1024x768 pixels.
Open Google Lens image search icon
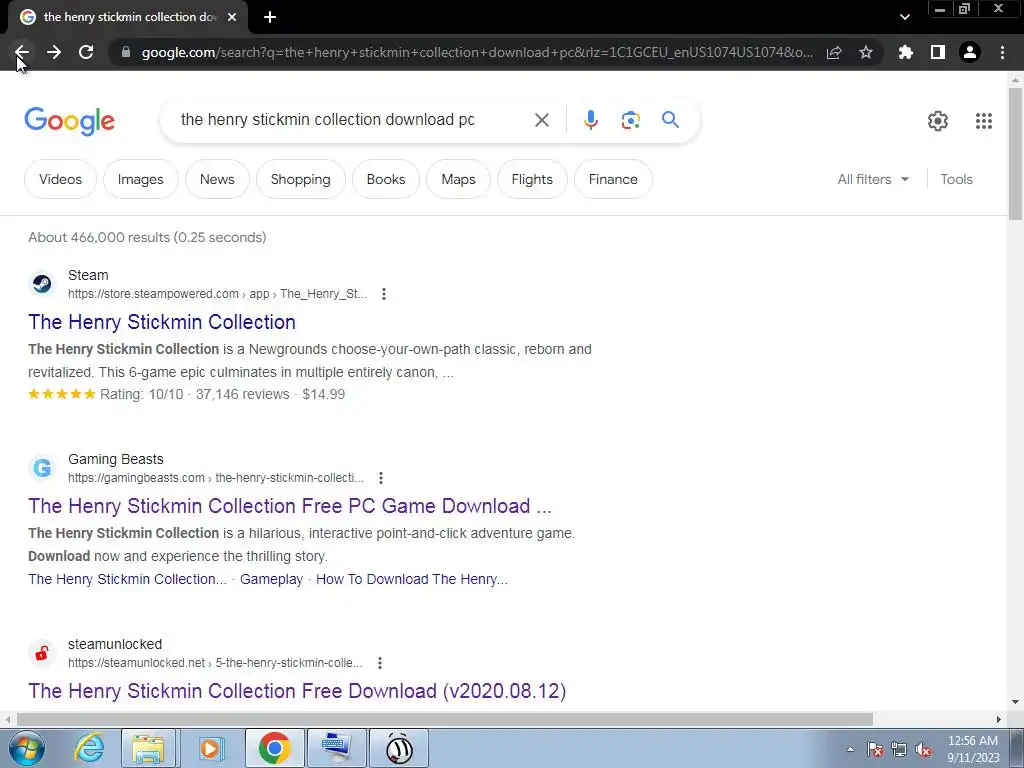click(x=630, y=120)
